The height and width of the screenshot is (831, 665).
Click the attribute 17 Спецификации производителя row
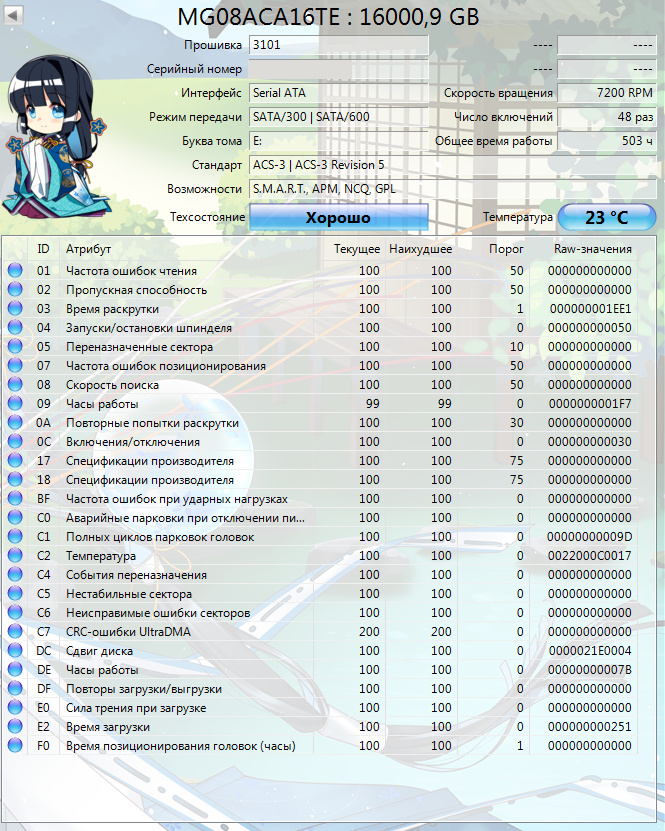[x=320, y=461]
